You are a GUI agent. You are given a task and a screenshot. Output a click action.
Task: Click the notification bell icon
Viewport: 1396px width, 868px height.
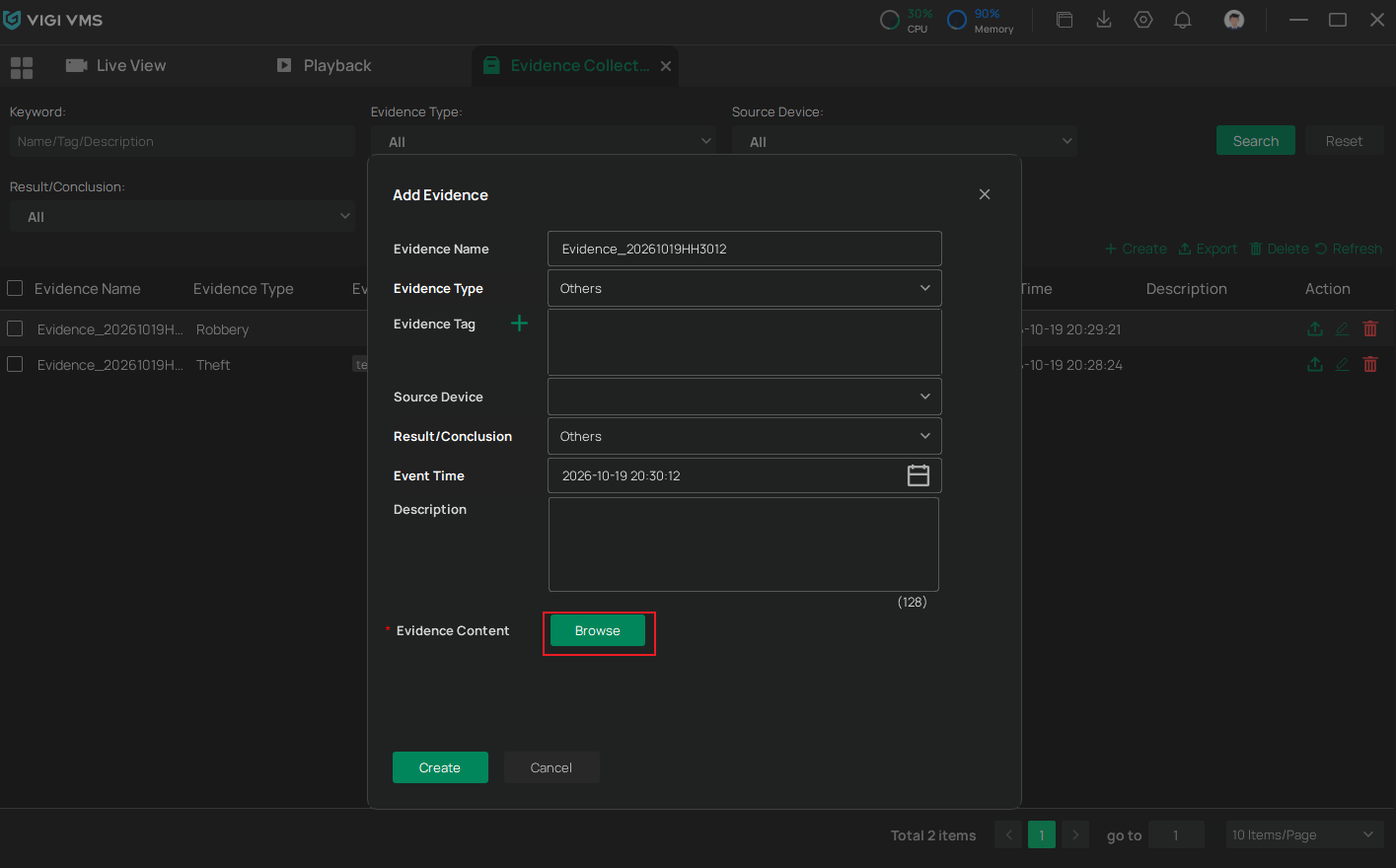coord(1183,20)
